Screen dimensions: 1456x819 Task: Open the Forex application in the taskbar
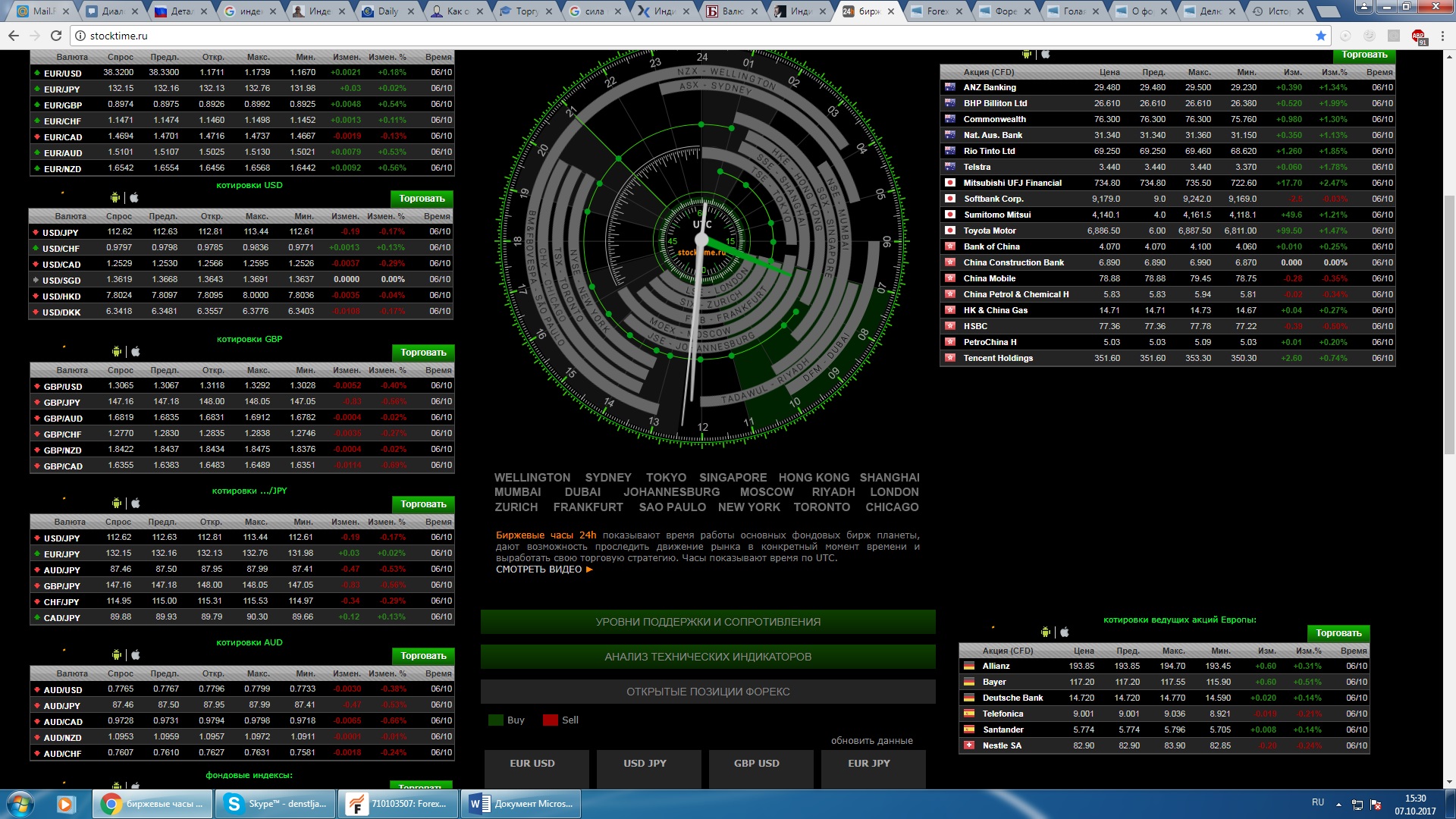tap(399, 804)
